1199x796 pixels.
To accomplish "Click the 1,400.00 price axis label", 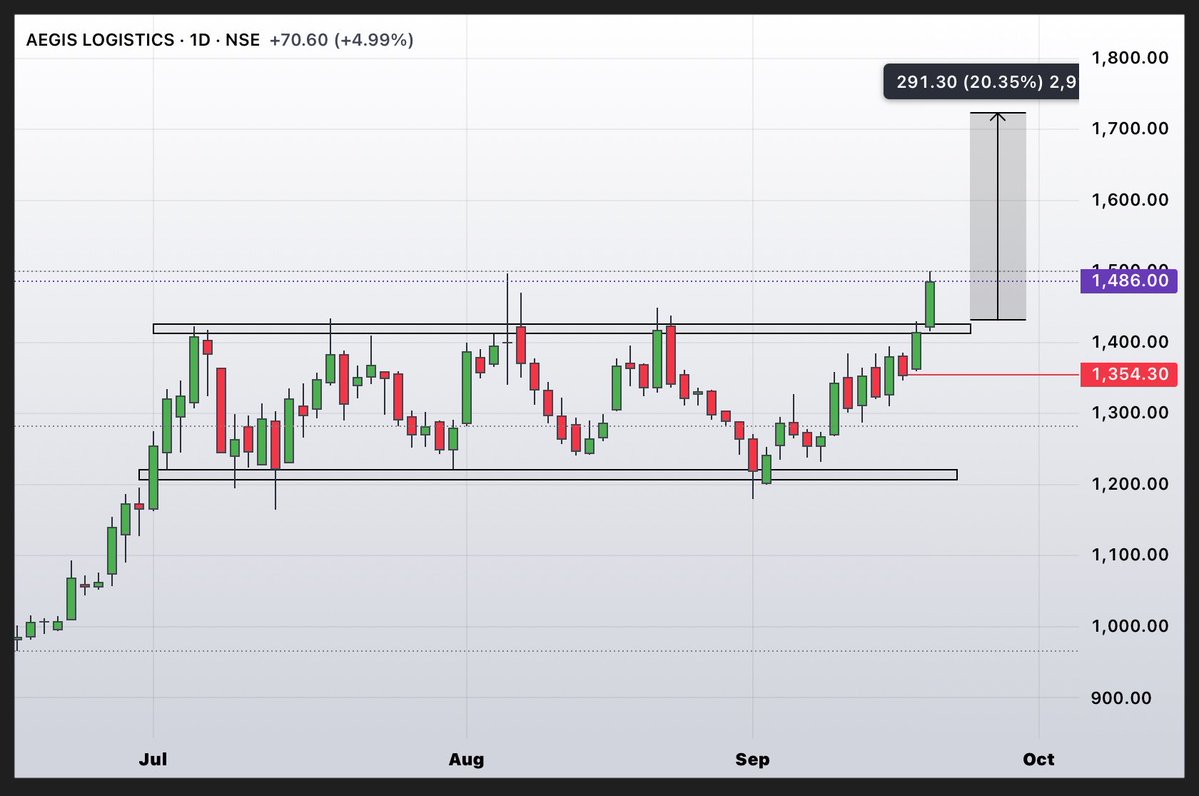I will point(1129,342).
